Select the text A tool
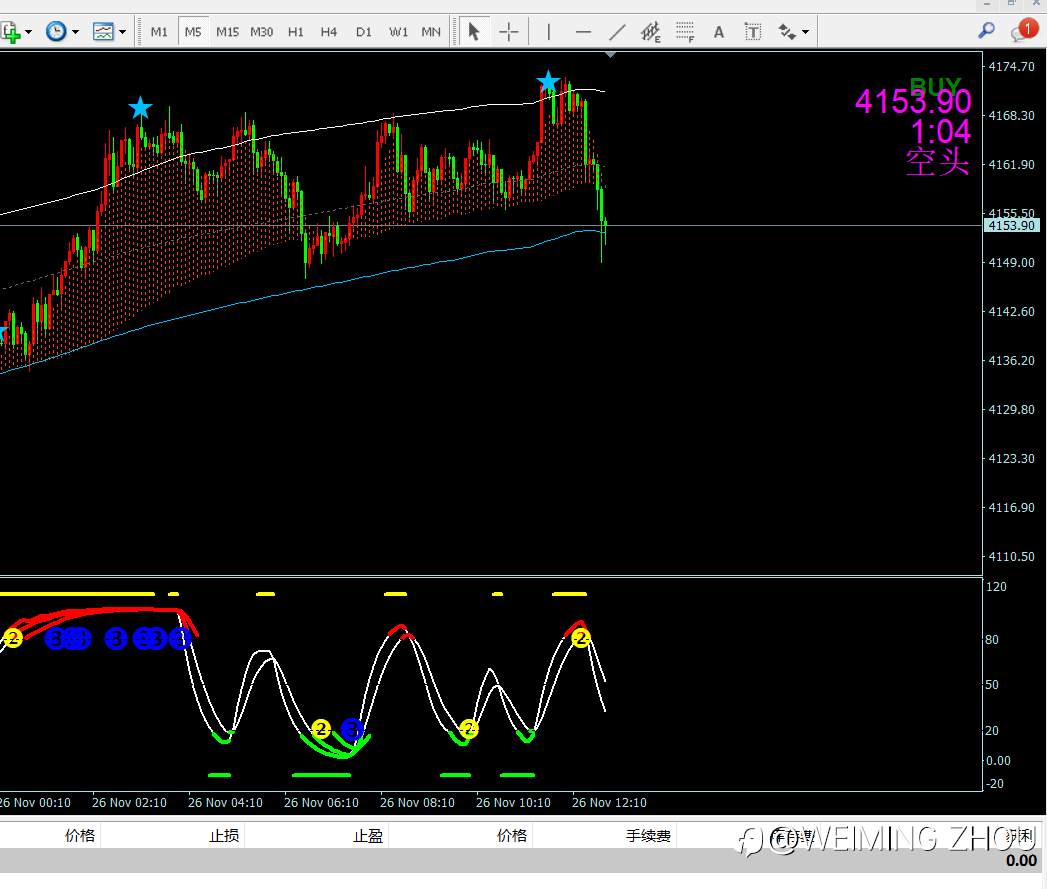The height and width of the screenshot is (889, 1047). pyautogui.click(x=718, y=31)
